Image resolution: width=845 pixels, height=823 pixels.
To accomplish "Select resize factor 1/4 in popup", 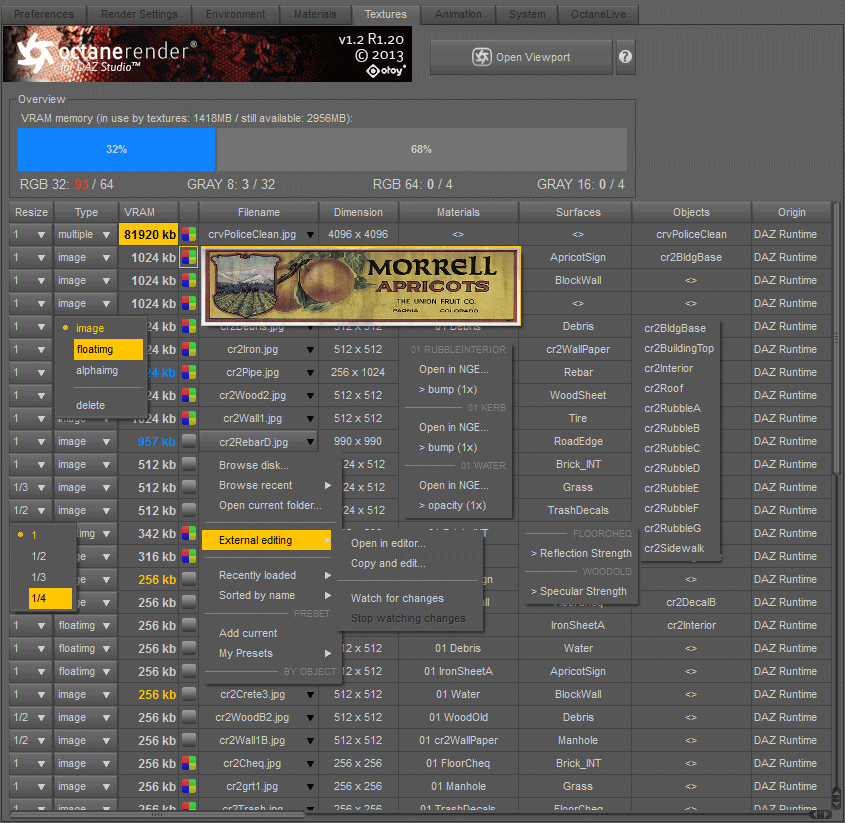I will point(50,598).
